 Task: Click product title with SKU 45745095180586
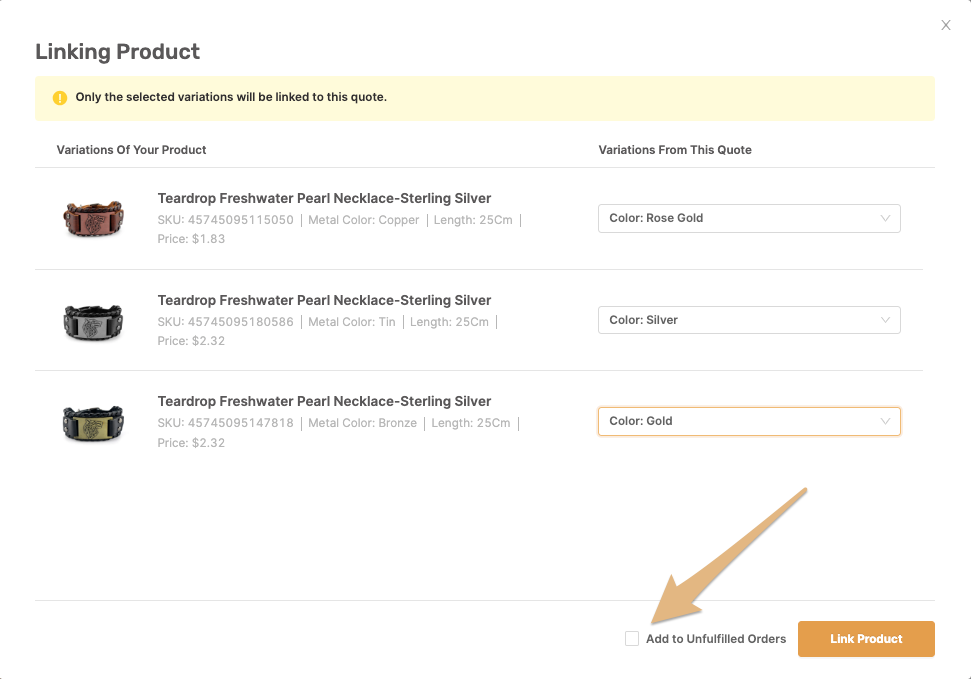324,300
